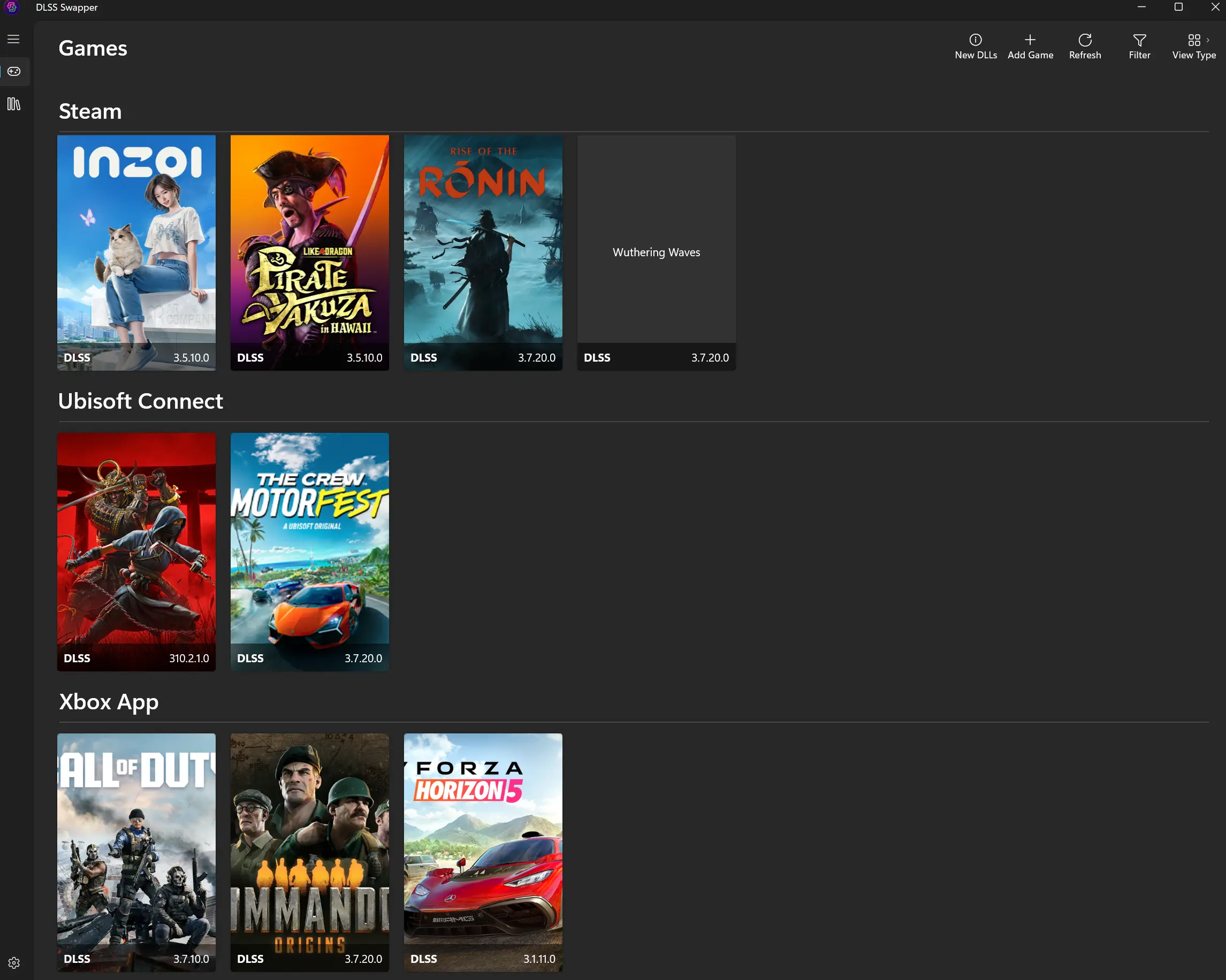
Task: Open the Pirate Yakuza in Hawaii card
Action: (310, 253)
